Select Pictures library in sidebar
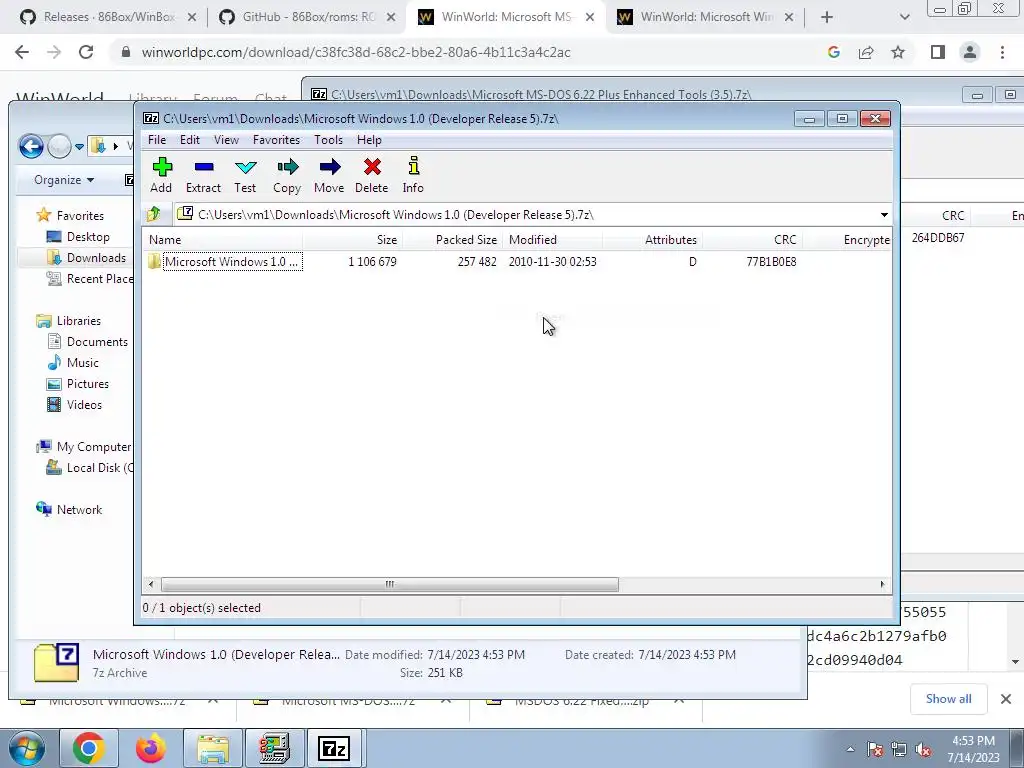Viewport: 1024px width, 768px height. [x=88, y=384]
